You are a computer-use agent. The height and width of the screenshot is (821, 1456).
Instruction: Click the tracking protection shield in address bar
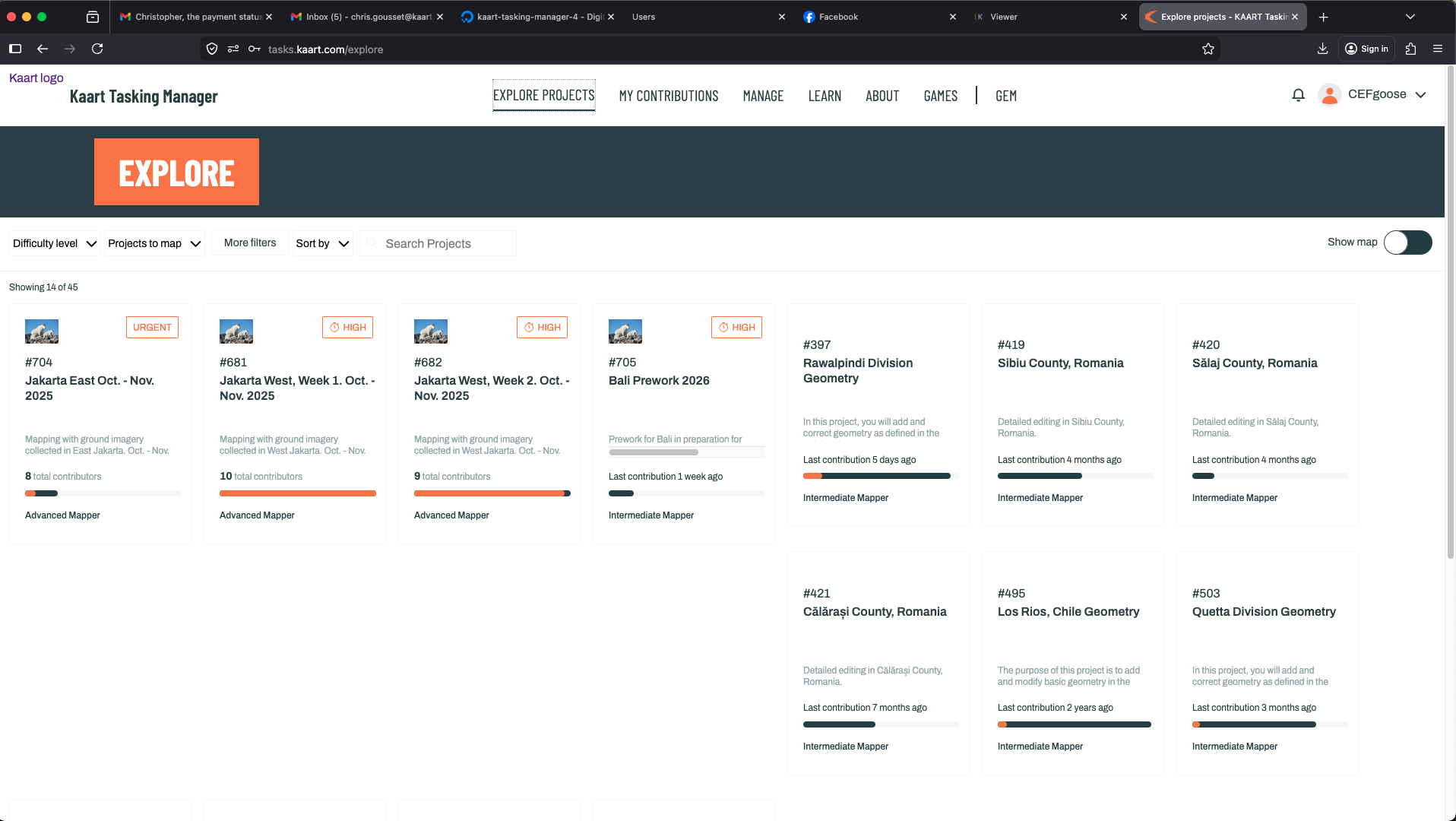click(x=212, y=49)
